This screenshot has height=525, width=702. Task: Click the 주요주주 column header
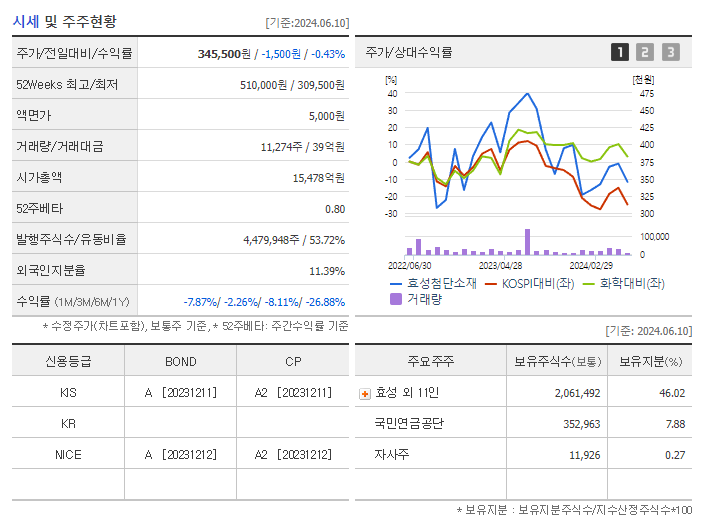click(x=431, y=361)
